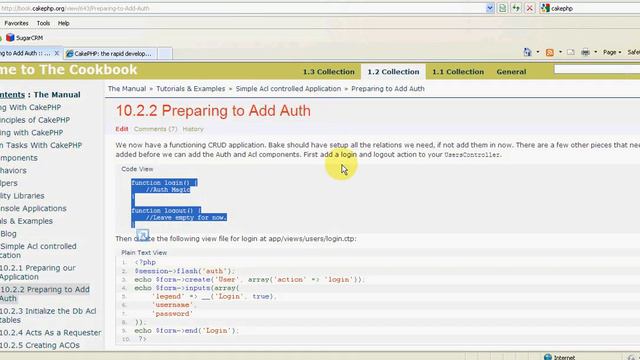Click the Internet zone globe icon in status bar
The image size is (640, 360).
tap(548, 358)
